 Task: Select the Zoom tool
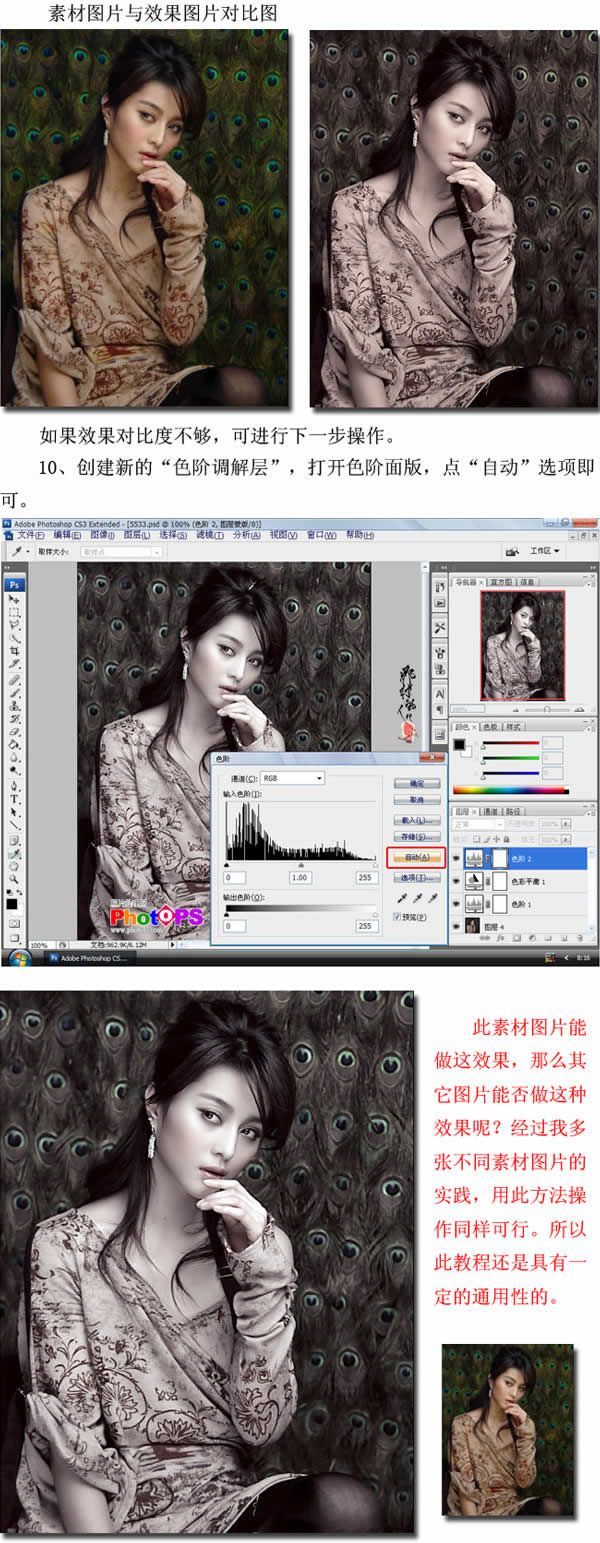(x=14, y=878)
